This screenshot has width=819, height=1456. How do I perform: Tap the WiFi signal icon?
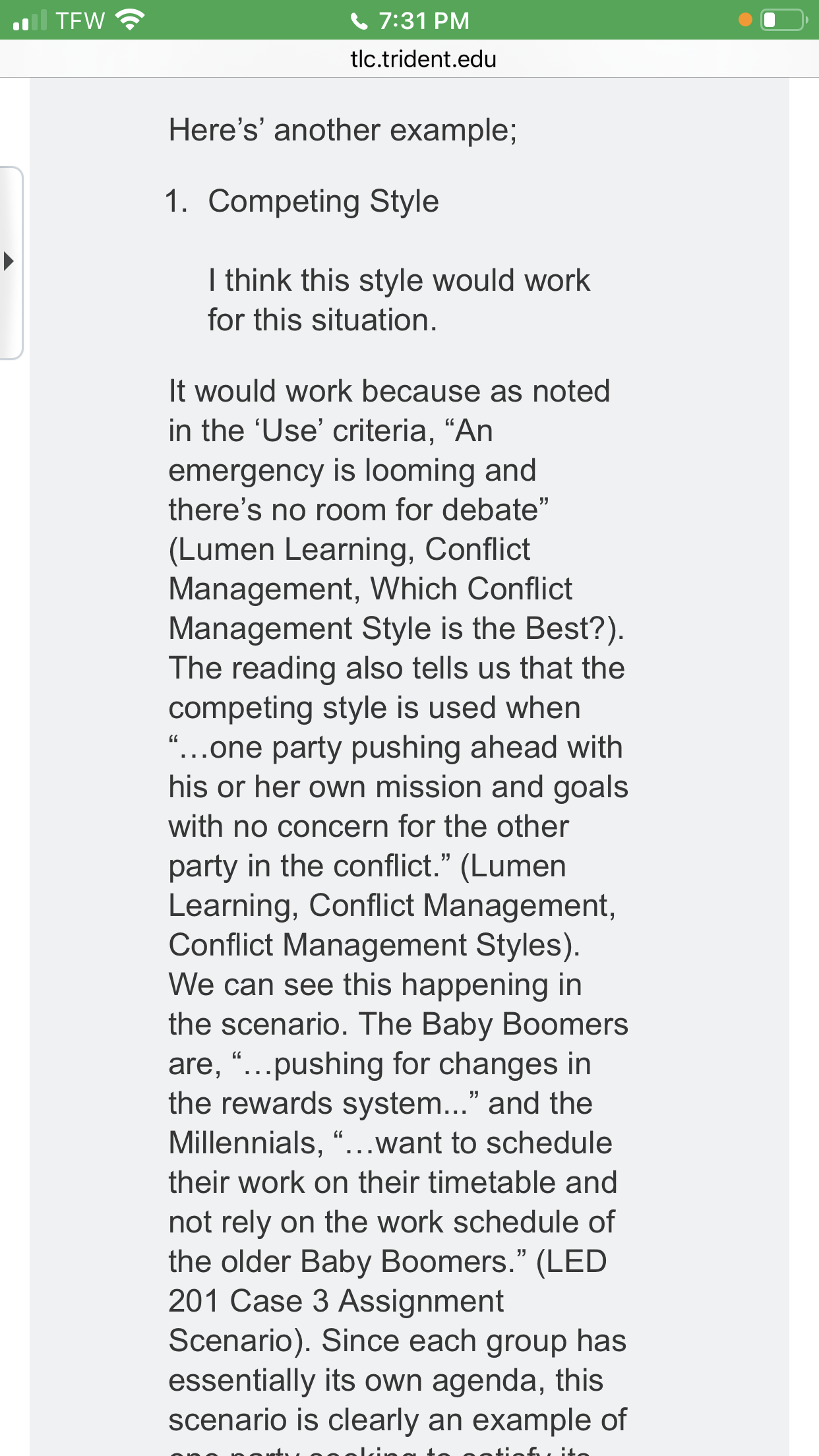tap(130, 20)
